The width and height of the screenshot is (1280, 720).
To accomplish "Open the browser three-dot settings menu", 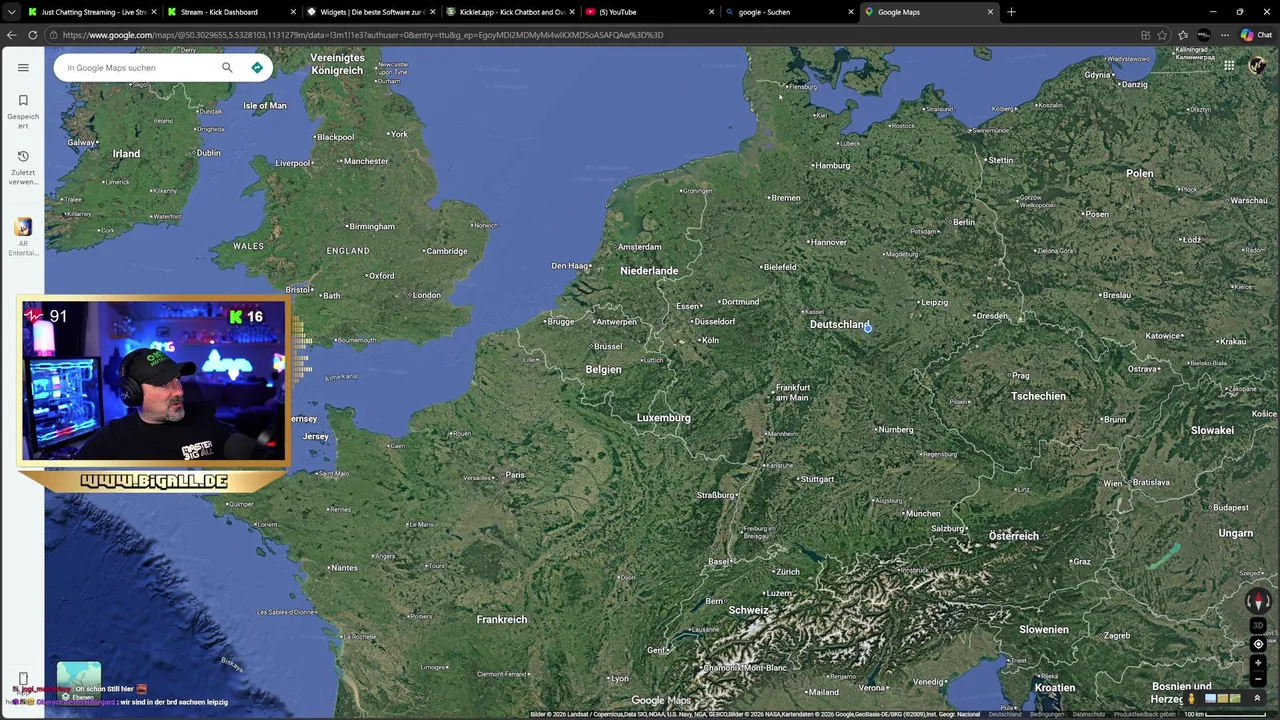I will [x=1225, y=35].
